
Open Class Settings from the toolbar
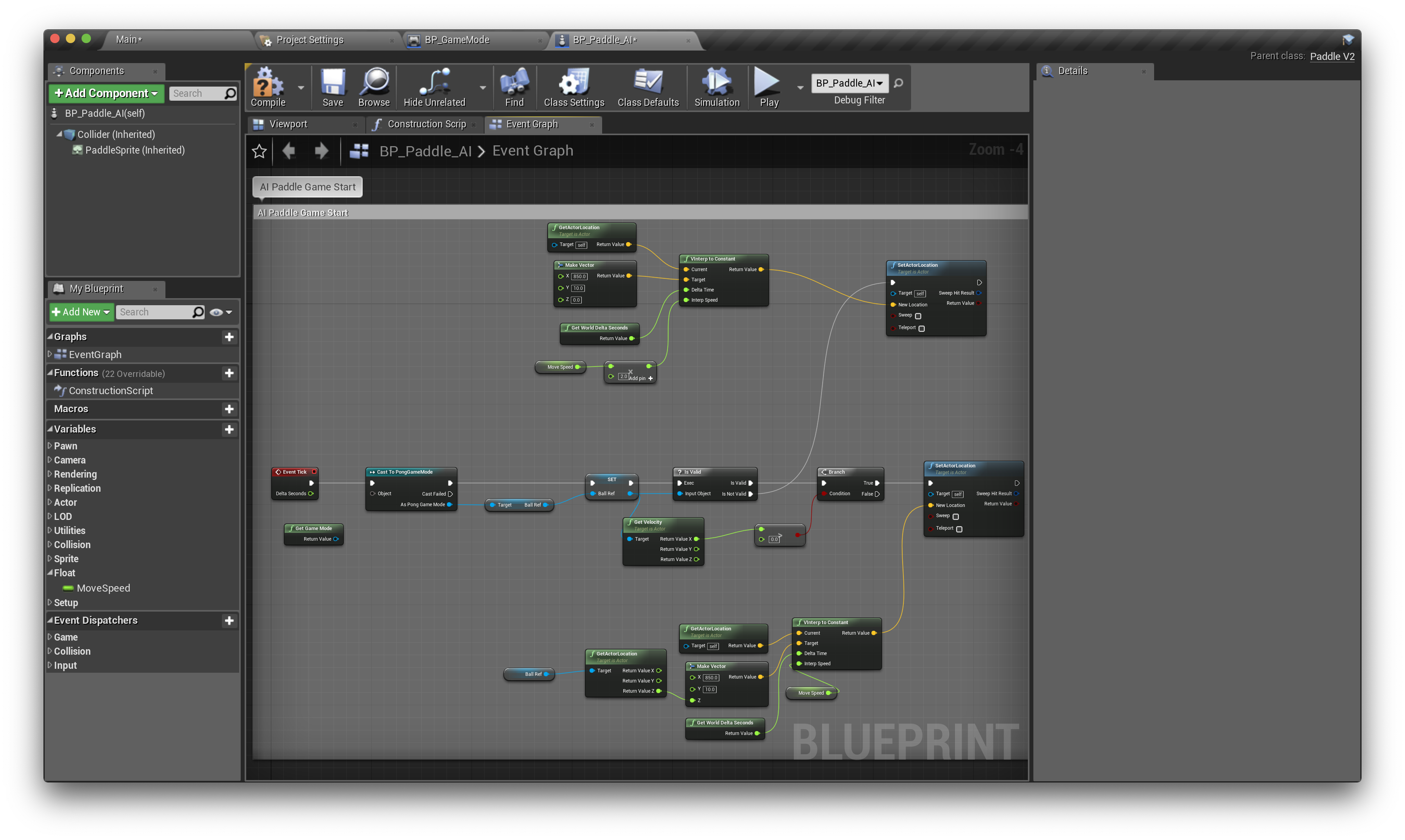click(x=574, y=83)
